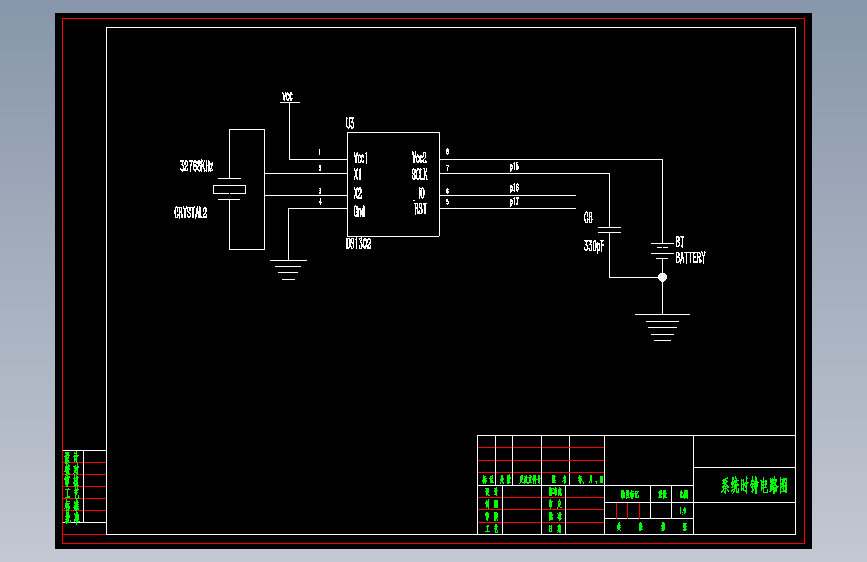The width and height of the screenshot is (867, 562).
Task: Click the ground symbol below the Gnd pin
Action: [x=288, y=270]
